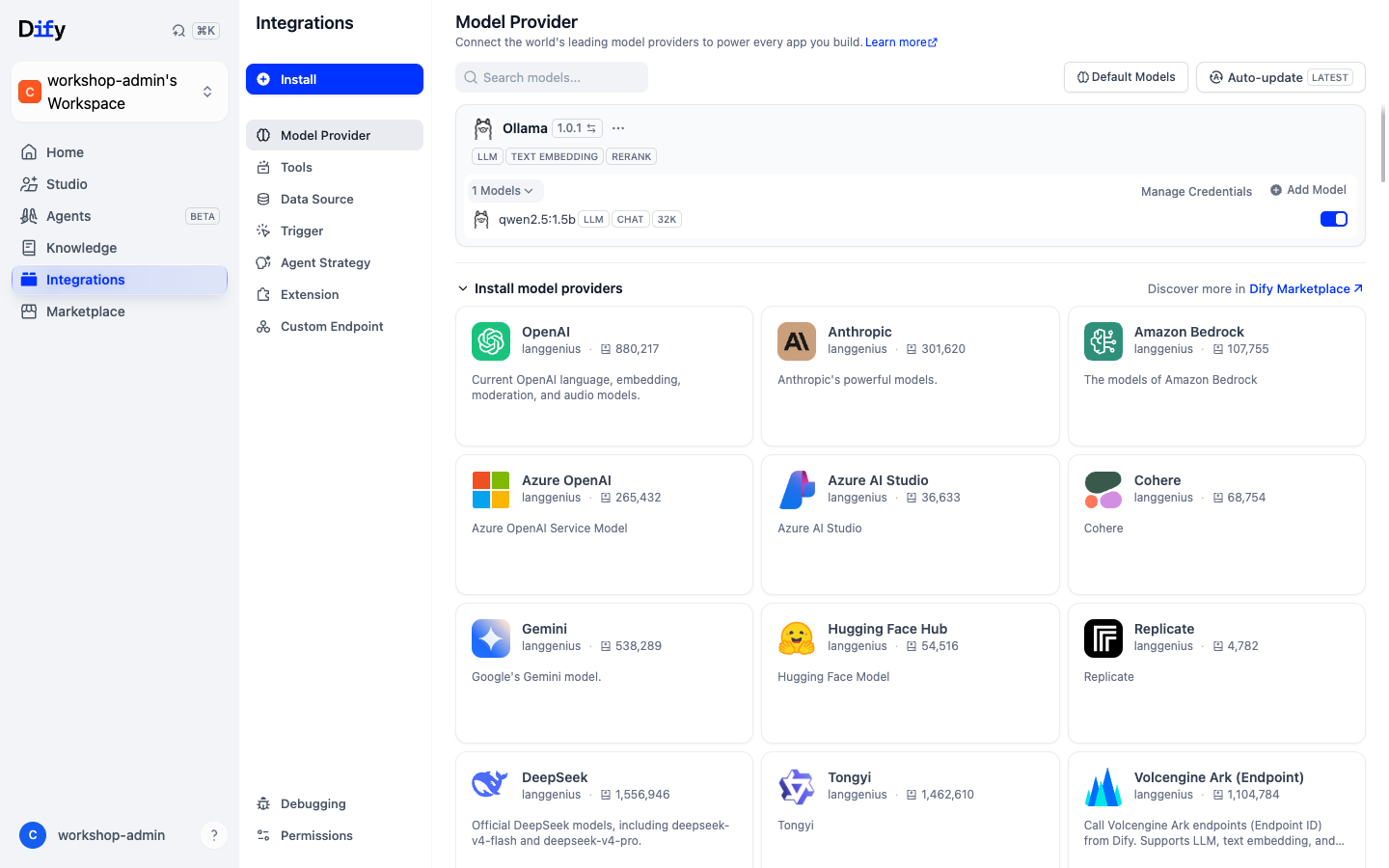
Task: Go to Studio in the sidebar
Action: 120,184
